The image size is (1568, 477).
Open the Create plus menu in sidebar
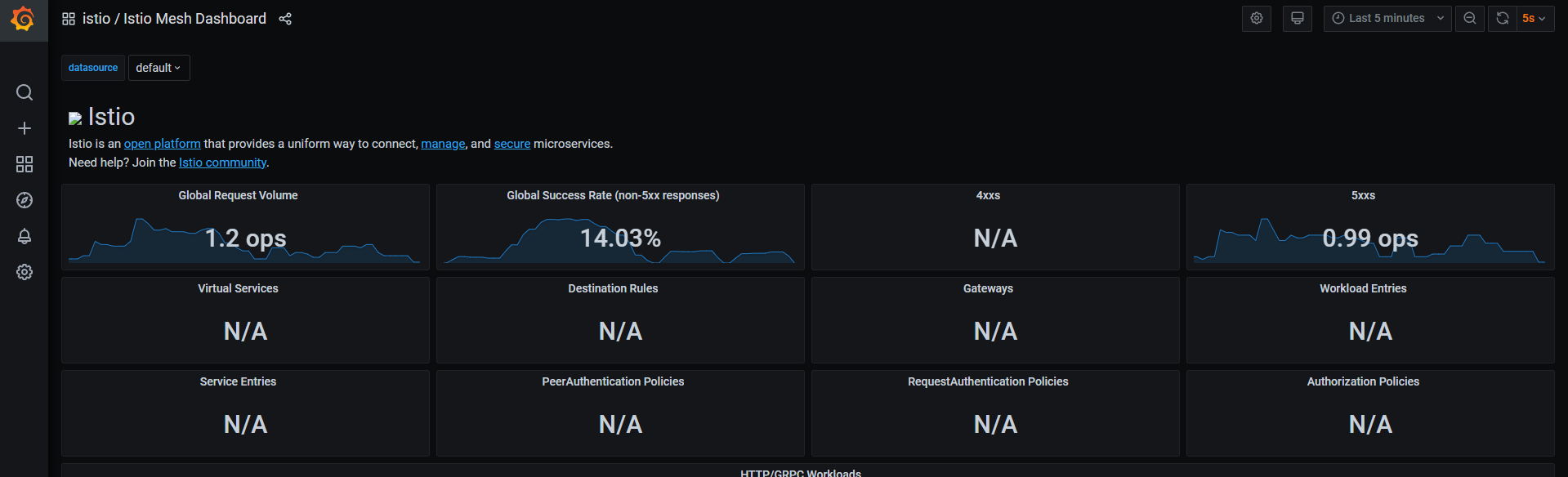tap(25, 128)
